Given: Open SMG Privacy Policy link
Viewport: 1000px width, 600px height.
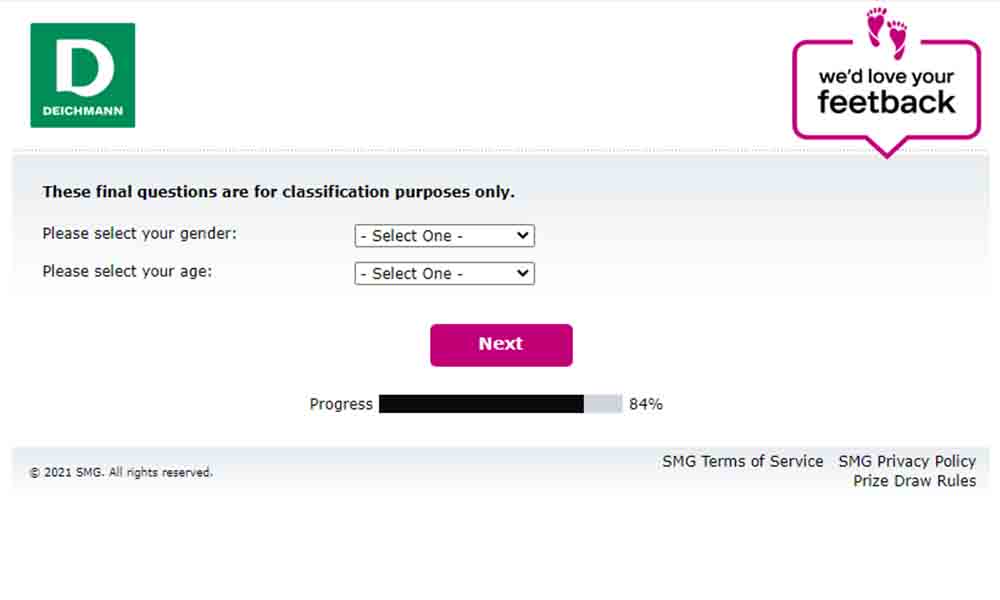Looking at the screenshot, I should pyautogui.click(x=907, y=461).
